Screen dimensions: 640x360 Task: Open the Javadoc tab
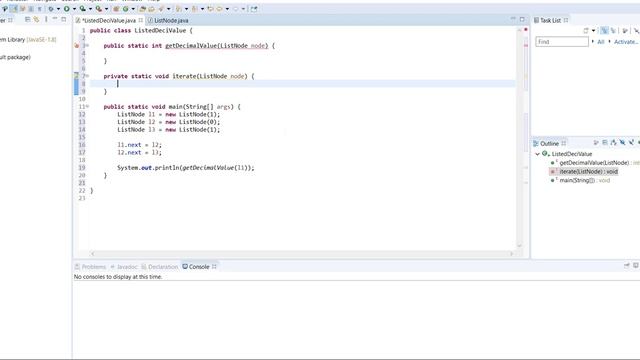pos(124,267)
